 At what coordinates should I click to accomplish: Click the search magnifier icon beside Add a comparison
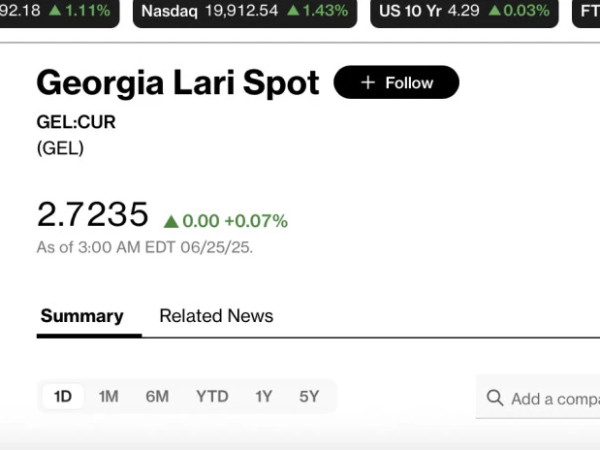click(x=495, y=398)
